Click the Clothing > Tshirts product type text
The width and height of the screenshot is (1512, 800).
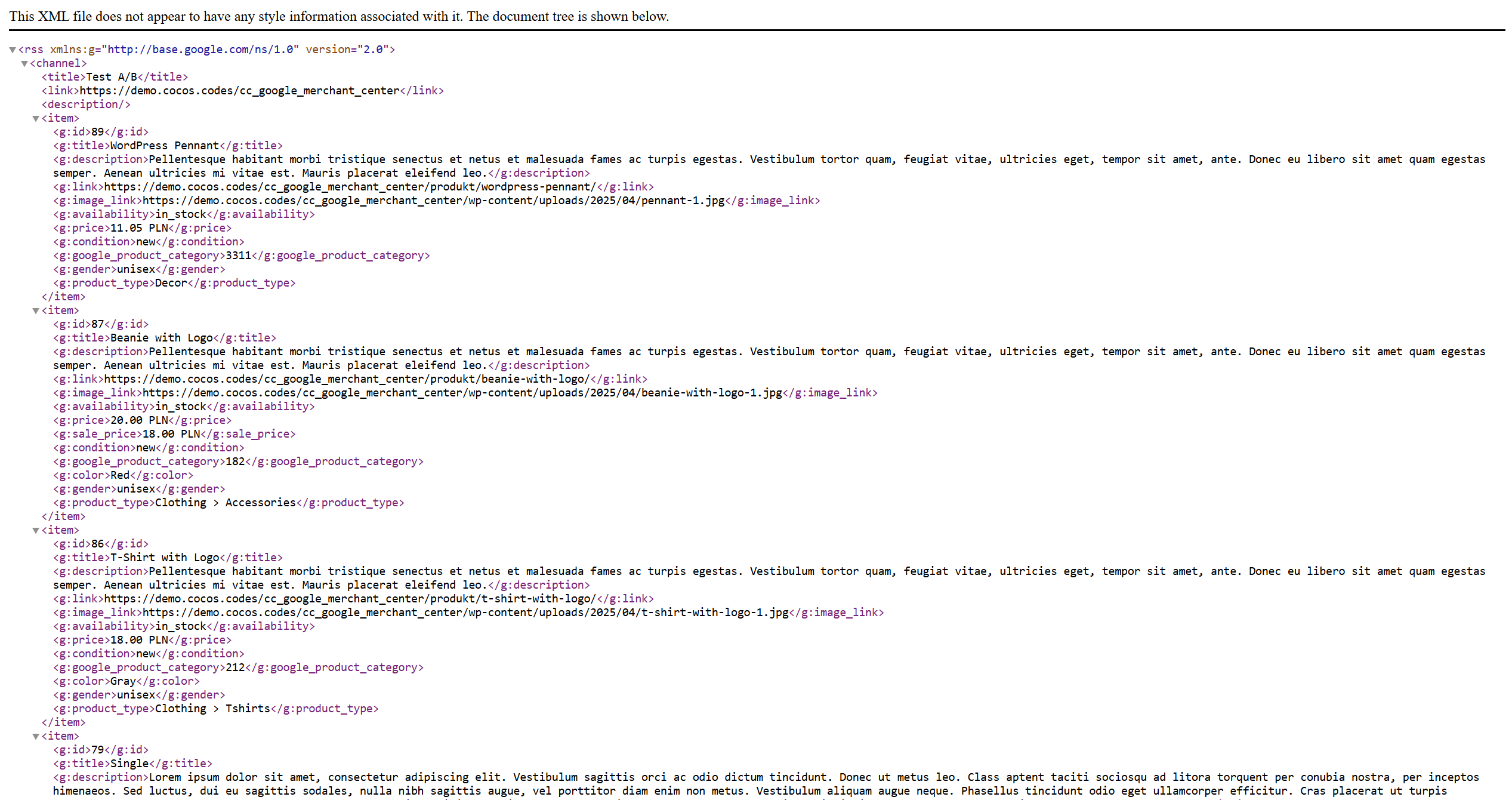coord(212,709)
